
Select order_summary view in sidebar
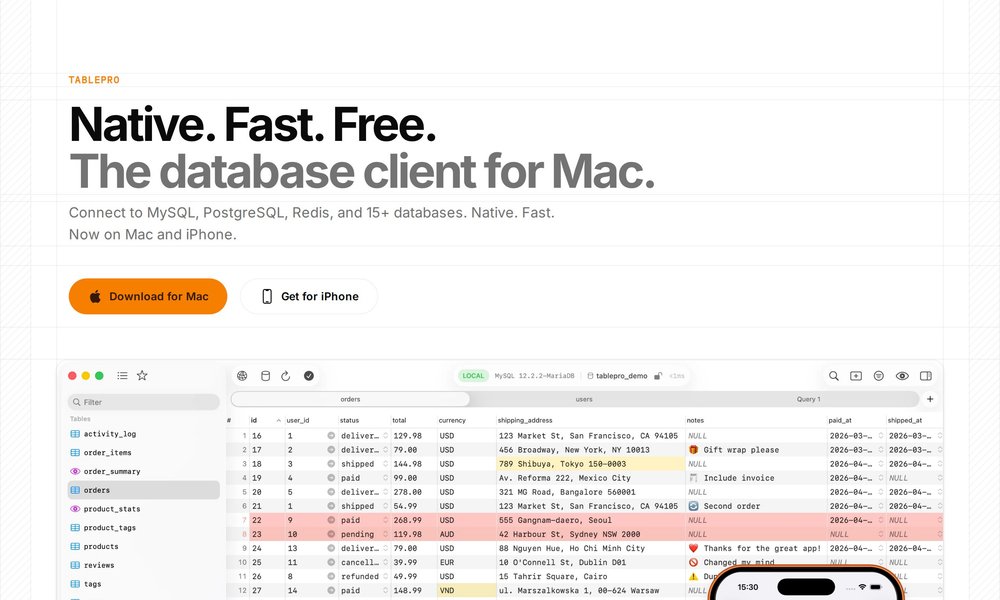(143, 471)
